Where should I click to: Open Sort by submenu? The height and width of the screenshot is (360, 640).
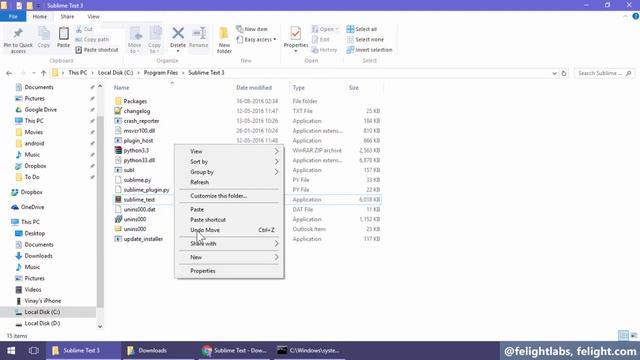pyautogui.click(x=229, y=162)
